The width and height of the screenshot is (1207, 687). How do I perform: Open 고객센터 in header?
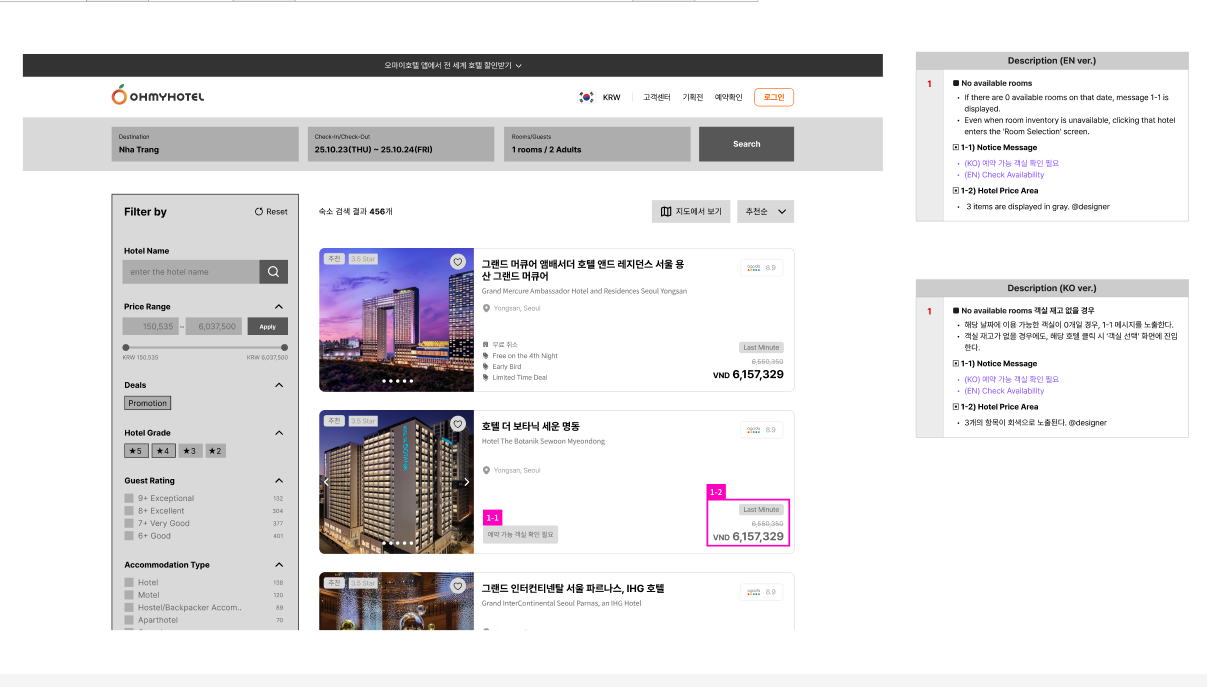657,98
